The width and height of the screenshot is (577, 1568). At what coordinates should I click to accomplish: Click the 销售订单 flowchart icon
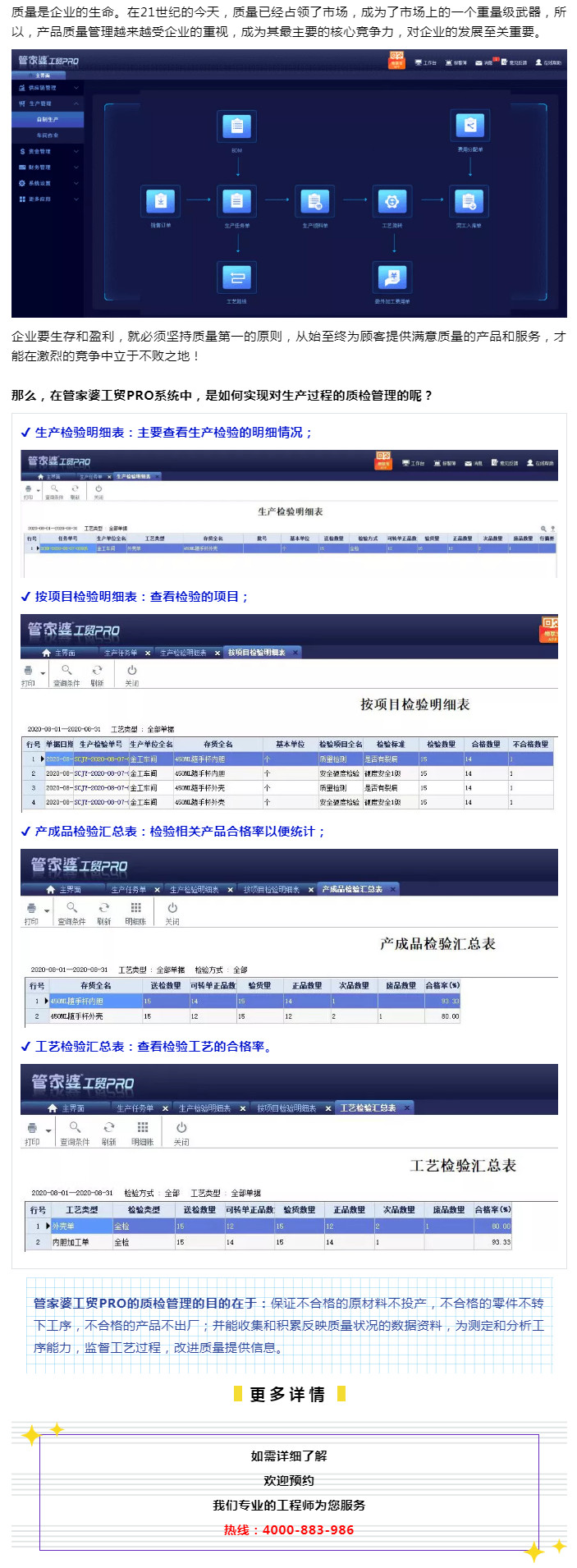pos(161,200)
